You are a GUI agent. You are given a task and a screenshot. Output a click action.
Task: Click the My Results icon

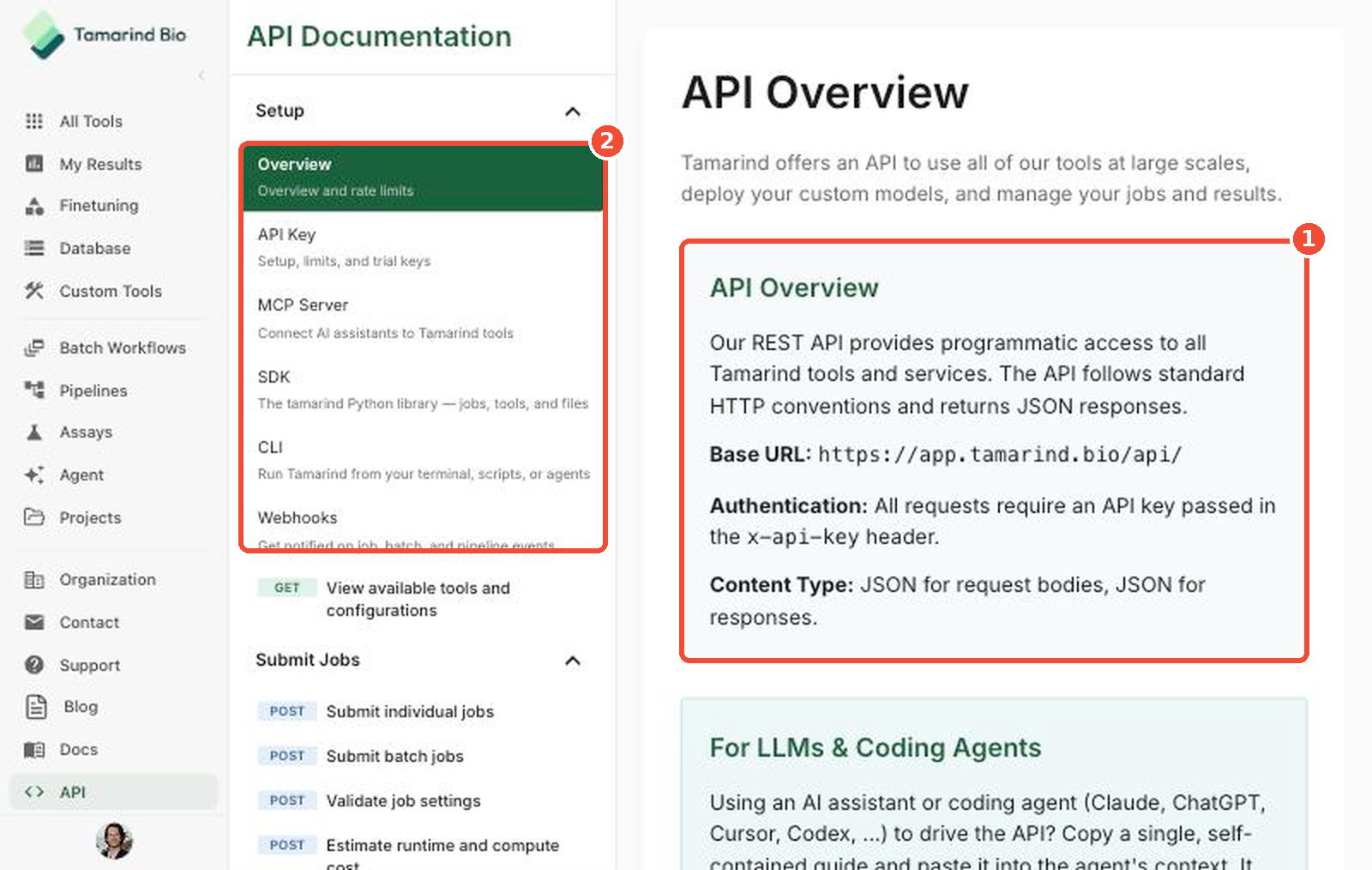click(34, 163)
